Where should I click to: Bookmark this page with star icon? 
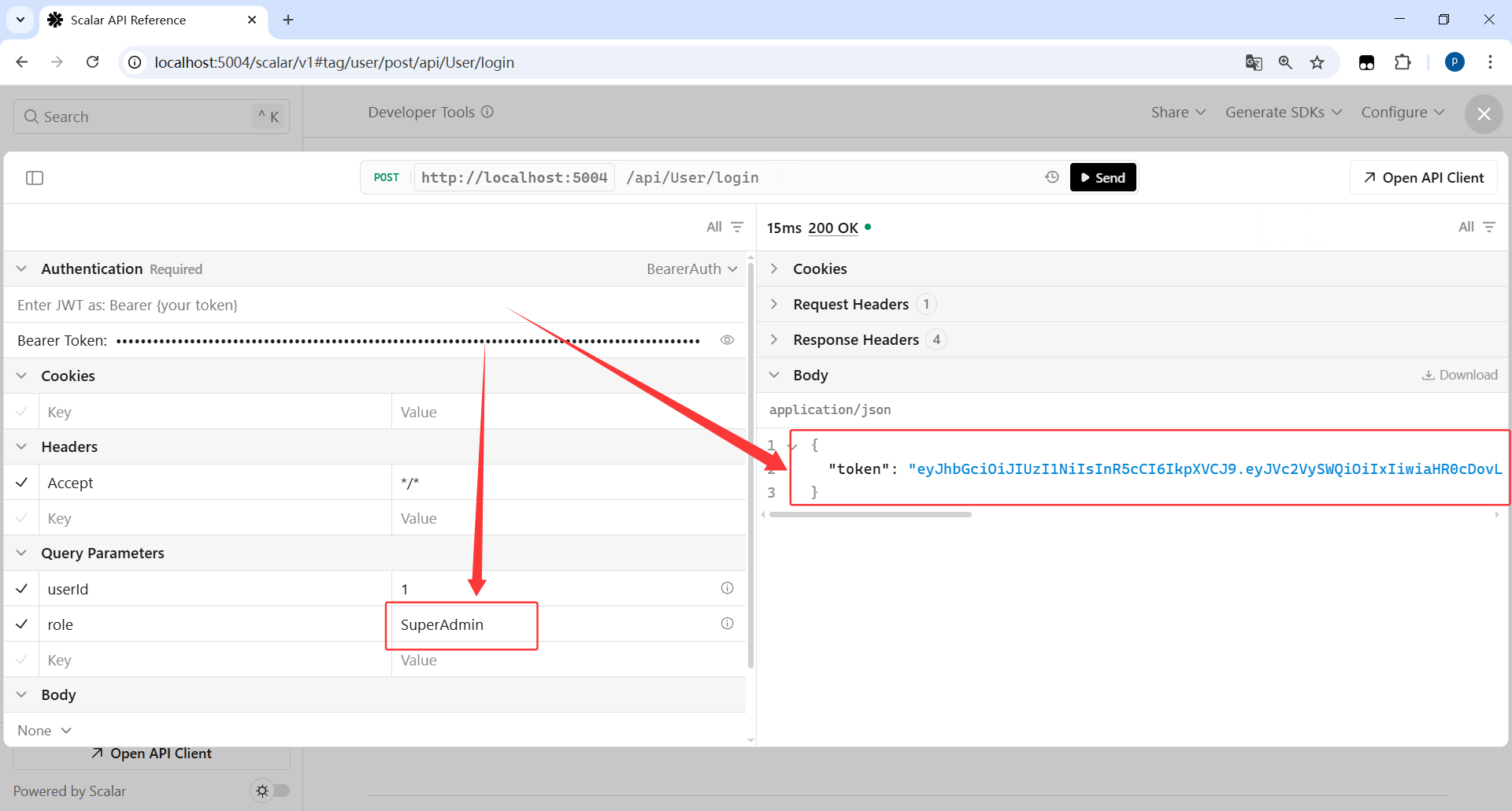point(1317,62)
